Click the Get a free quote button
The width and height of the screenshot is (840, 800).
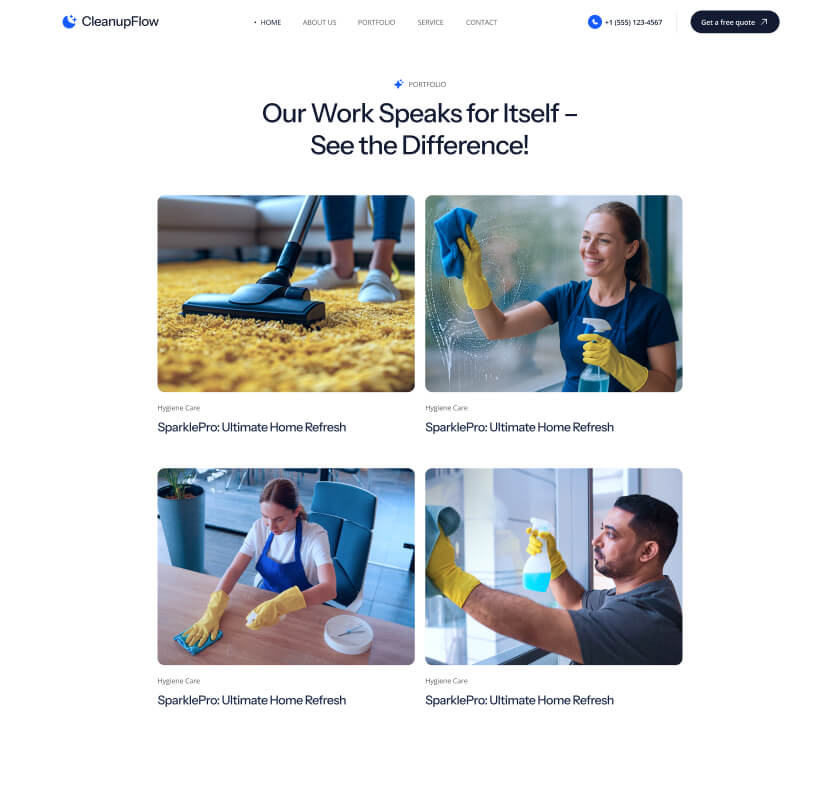pyautogui.click(x=734, y=22)
